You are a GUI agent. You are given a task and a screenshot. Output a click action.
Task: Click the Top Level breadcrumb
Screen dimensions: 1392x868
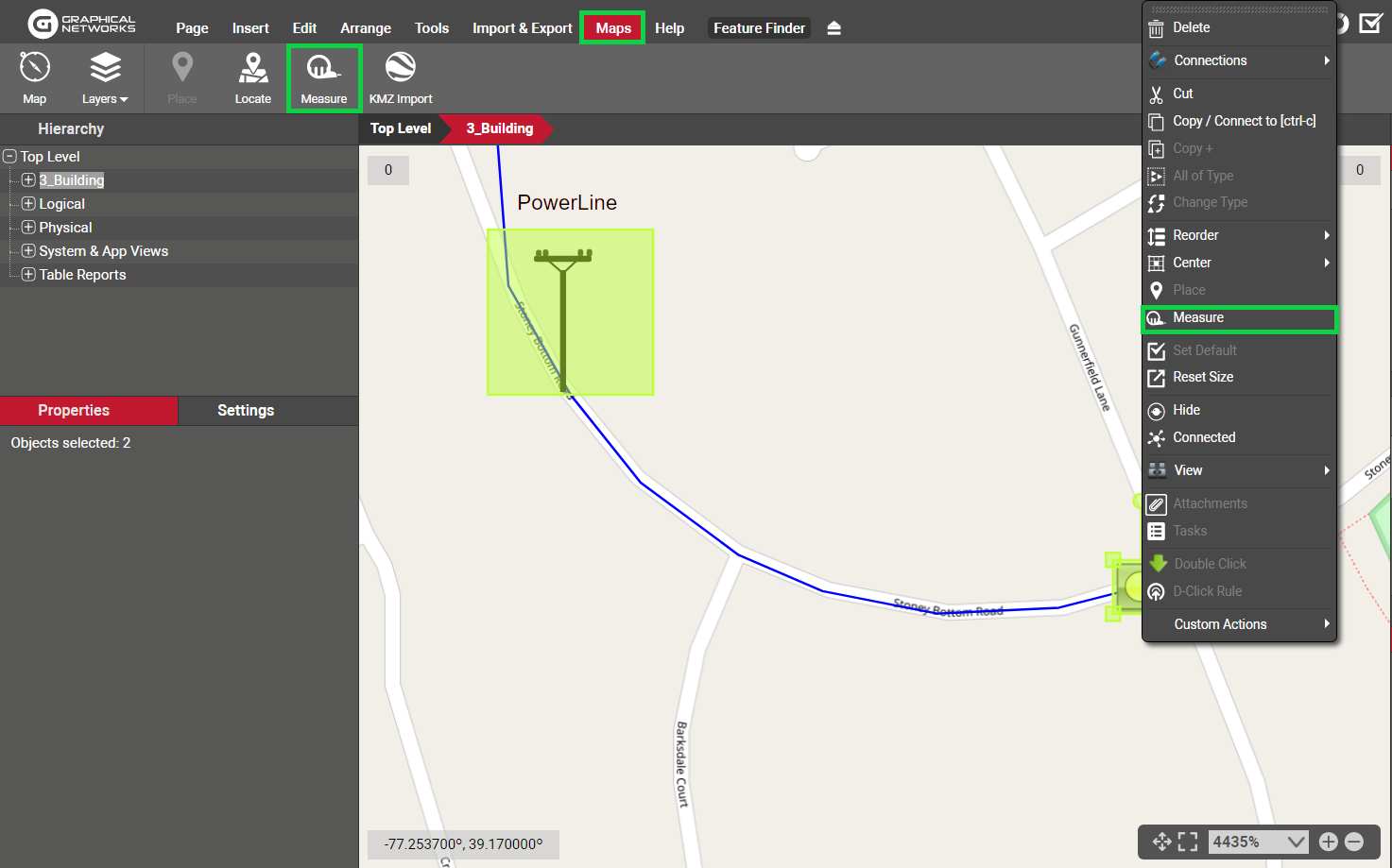[x=401, y=128]
